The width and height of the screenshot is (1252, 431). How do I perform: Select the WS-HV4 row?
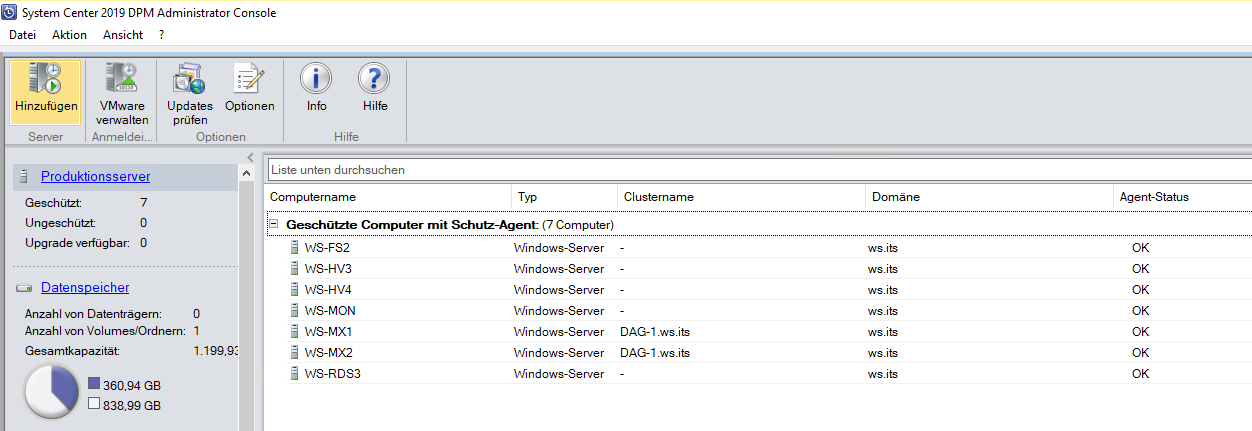click(759, 289)
